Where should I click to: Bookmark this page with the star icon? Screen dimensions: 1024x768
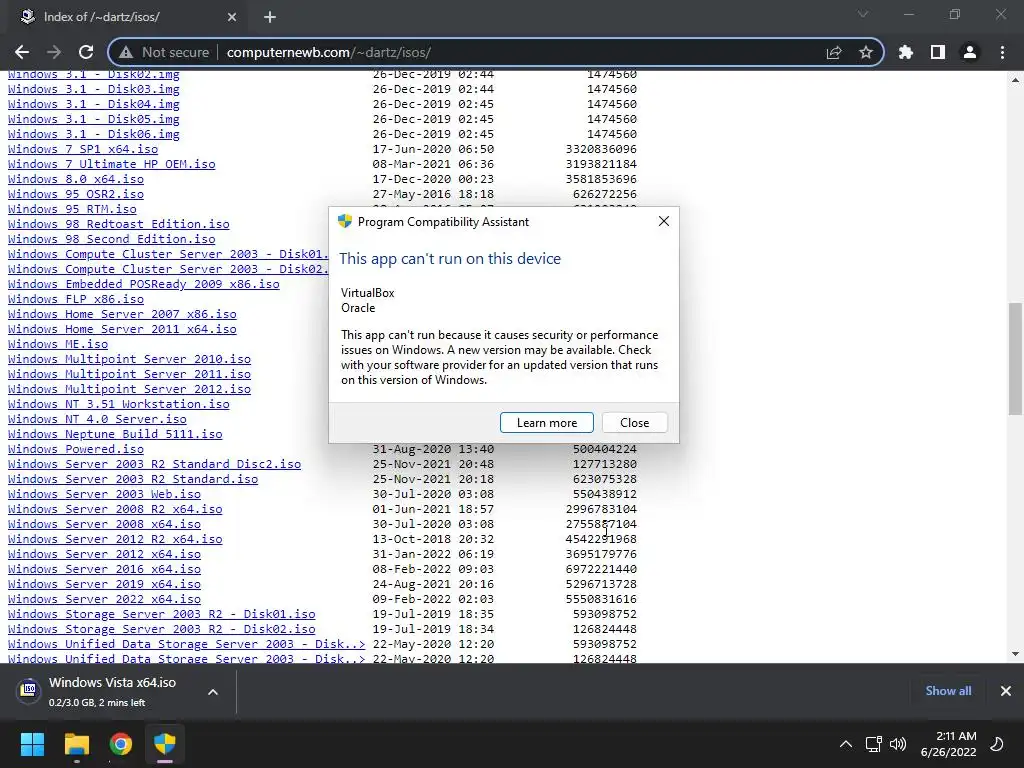click(866, 52)
